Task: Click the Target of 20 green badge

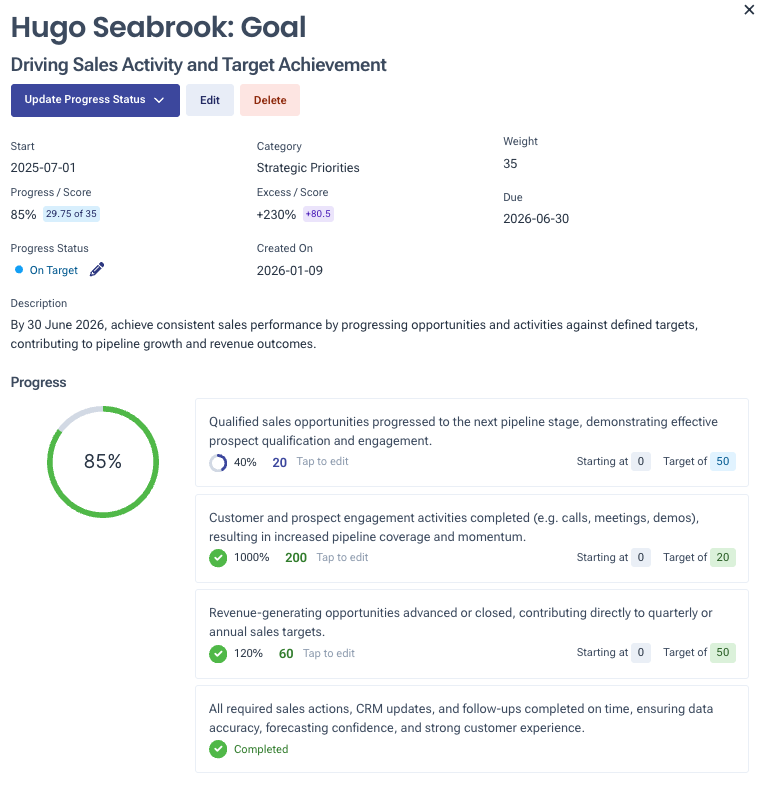Action: pos(723,558)
